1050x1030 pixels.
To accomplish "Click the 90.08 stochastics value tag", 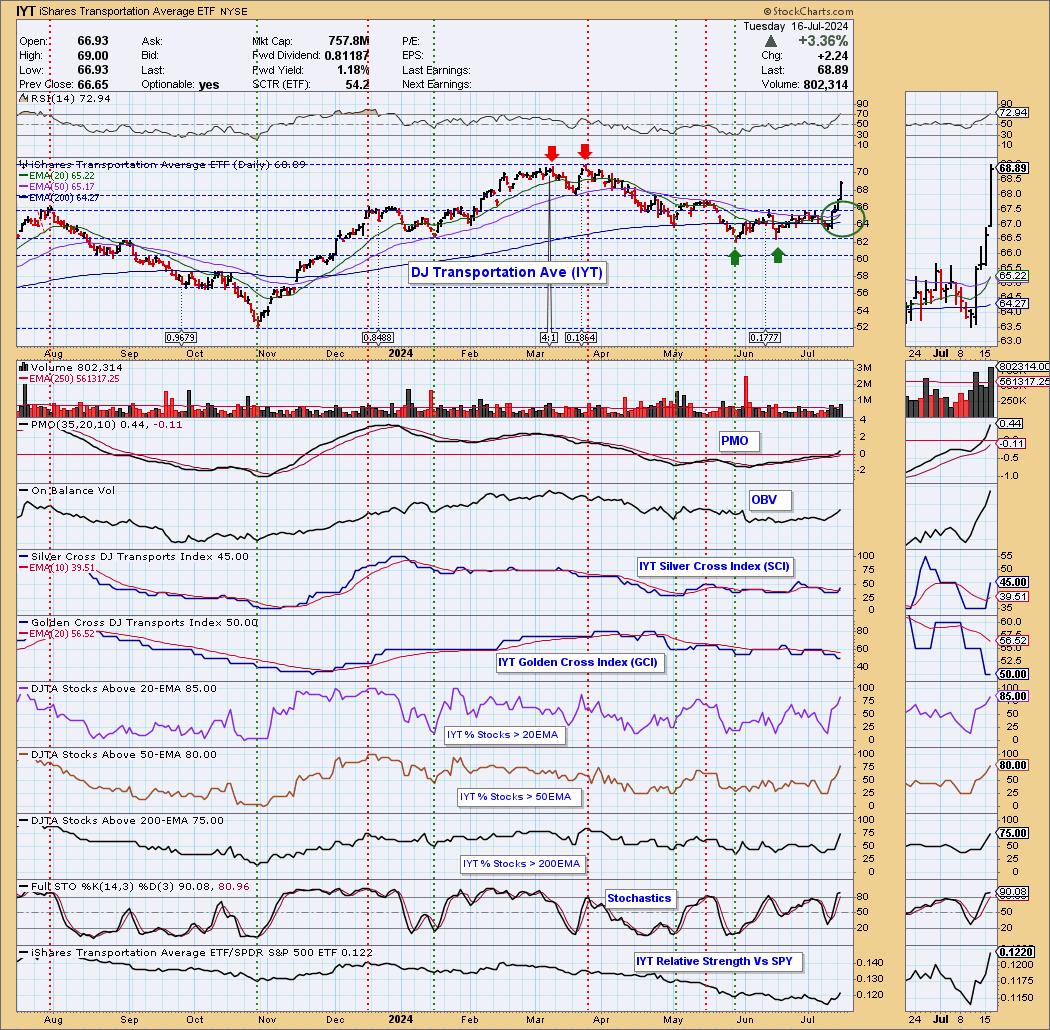I will 1012,892.
